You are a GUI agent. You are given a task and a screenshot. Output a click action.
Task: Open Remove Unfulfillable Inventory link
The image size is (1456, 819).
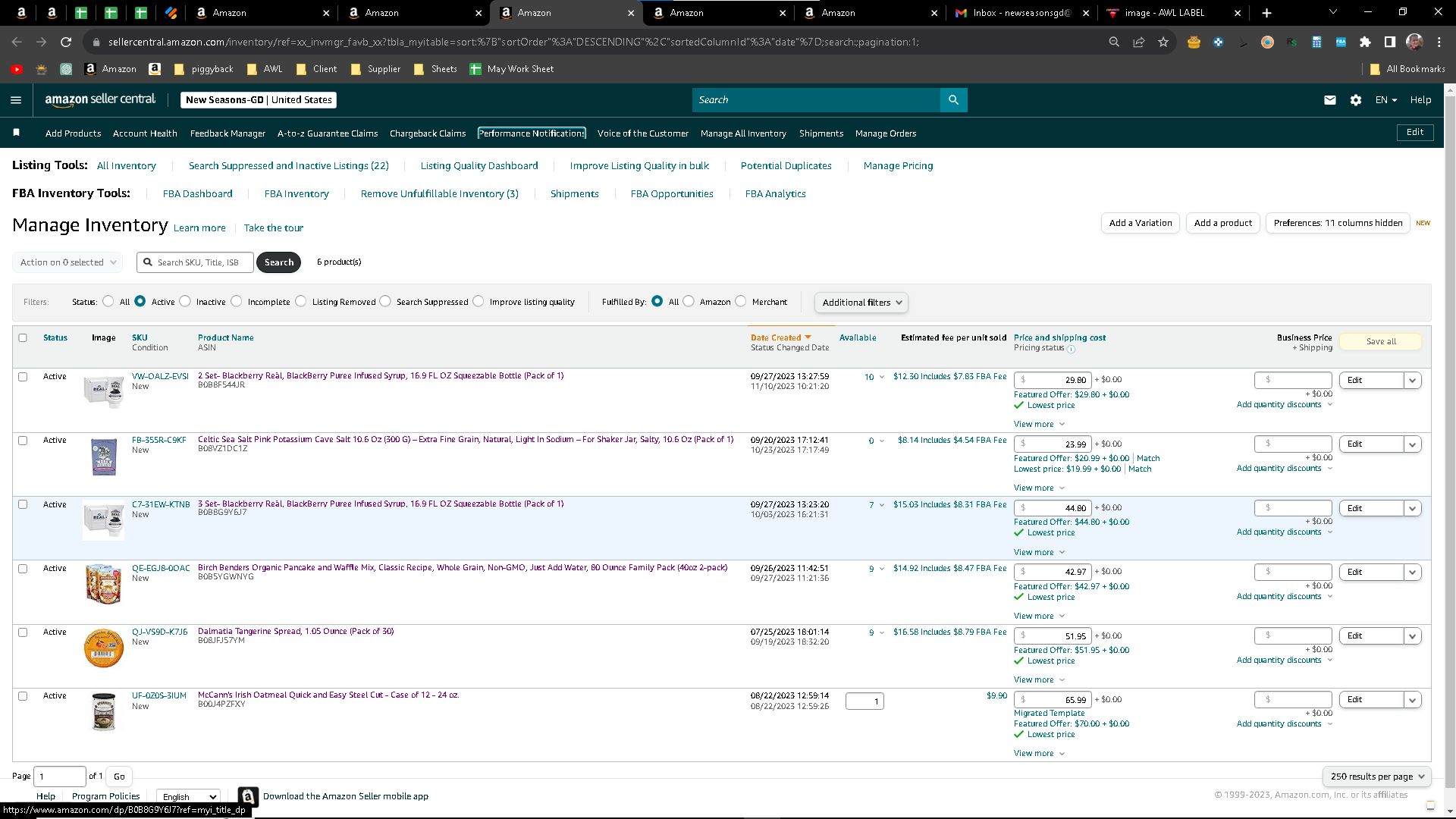439,194
